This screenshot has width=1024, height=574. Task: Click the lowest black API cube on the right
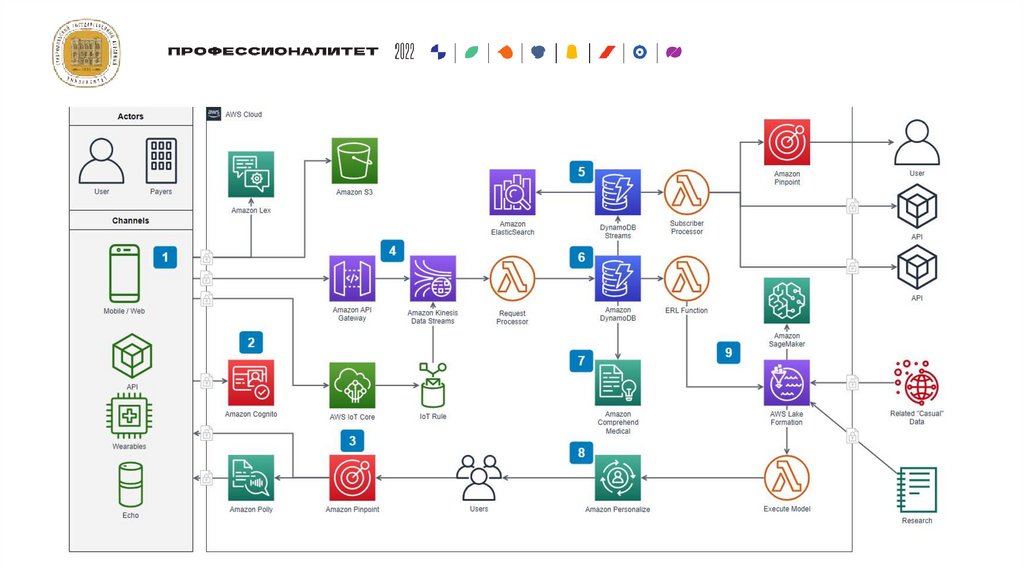click(917, 267)
